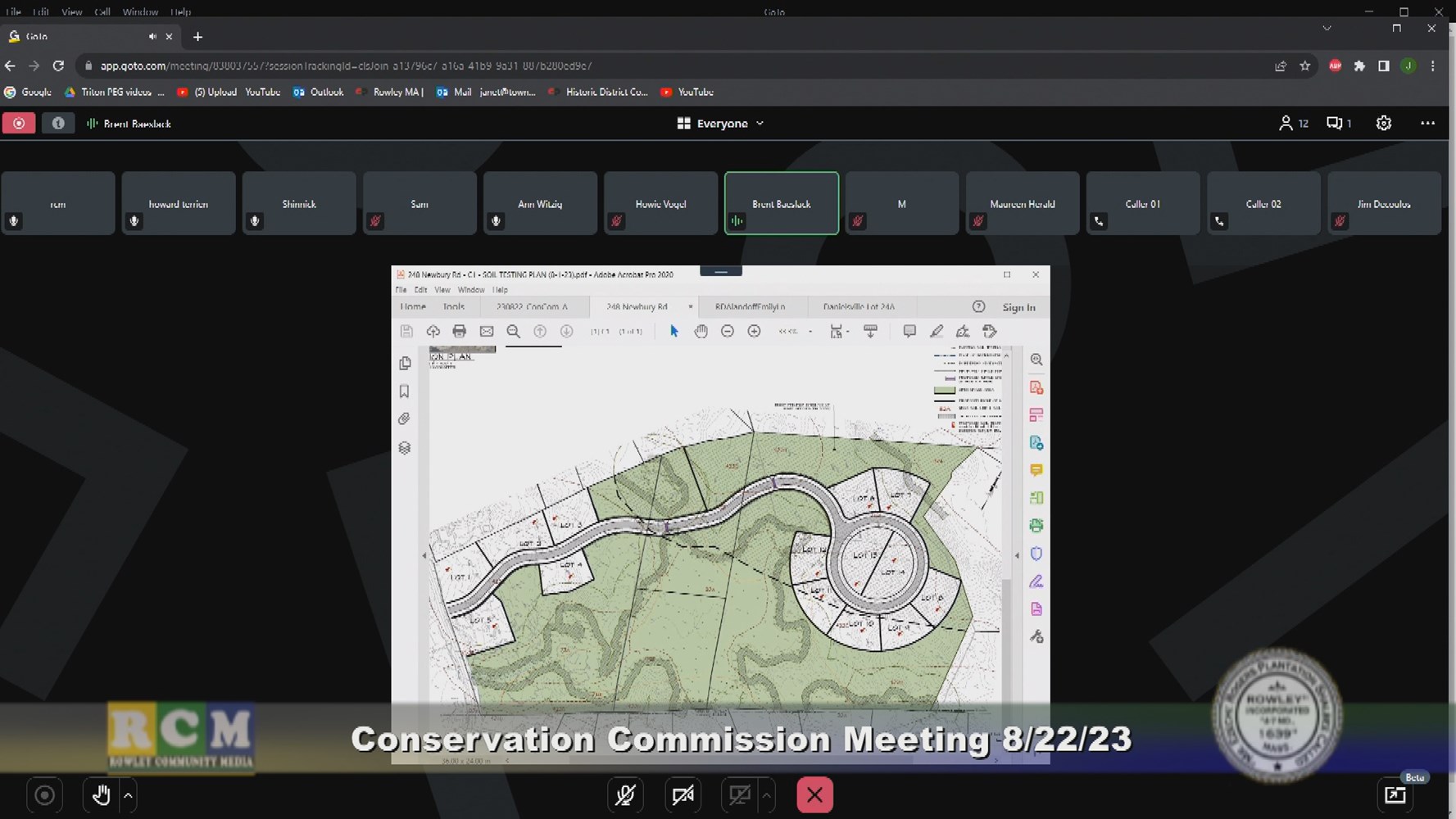
Task: Switch to 230822 ConCom A tab
Action: pyautogui.click(x=532, y=306)
